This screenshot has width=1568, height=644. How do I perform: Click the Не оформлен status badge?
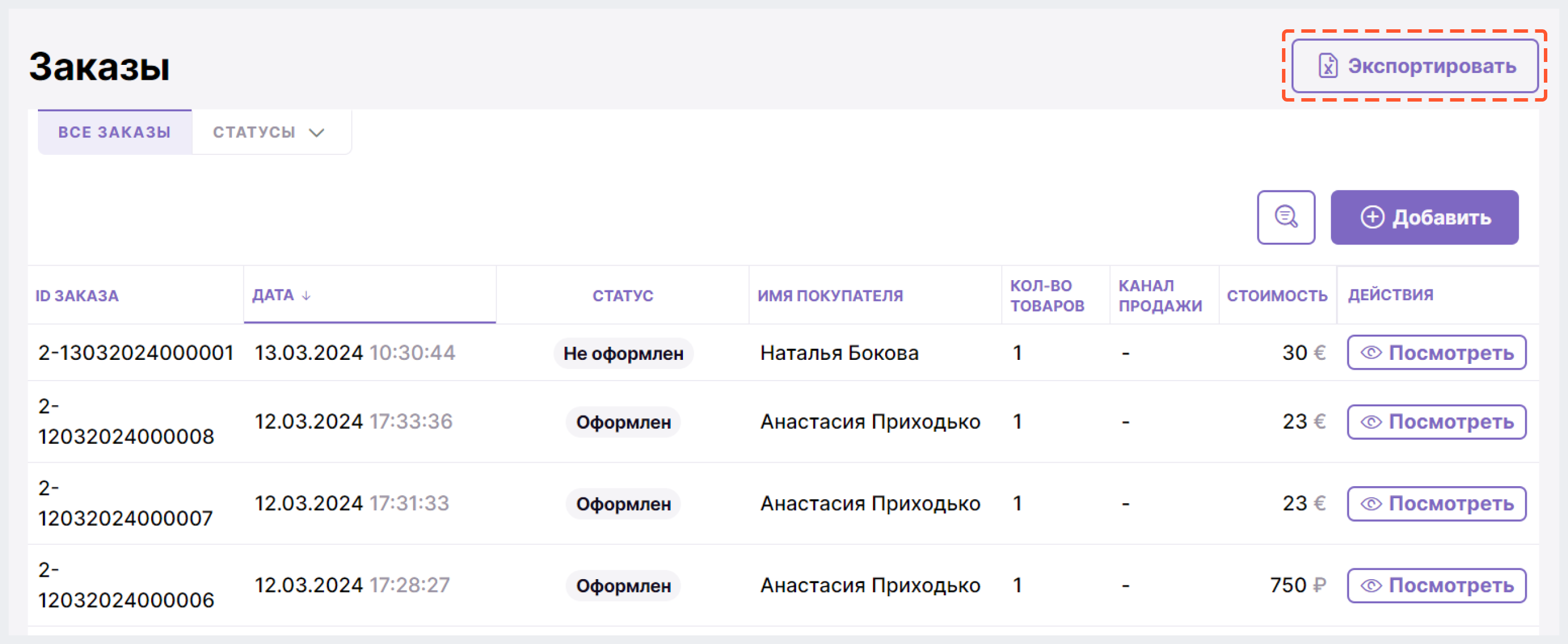click(623, 353)
